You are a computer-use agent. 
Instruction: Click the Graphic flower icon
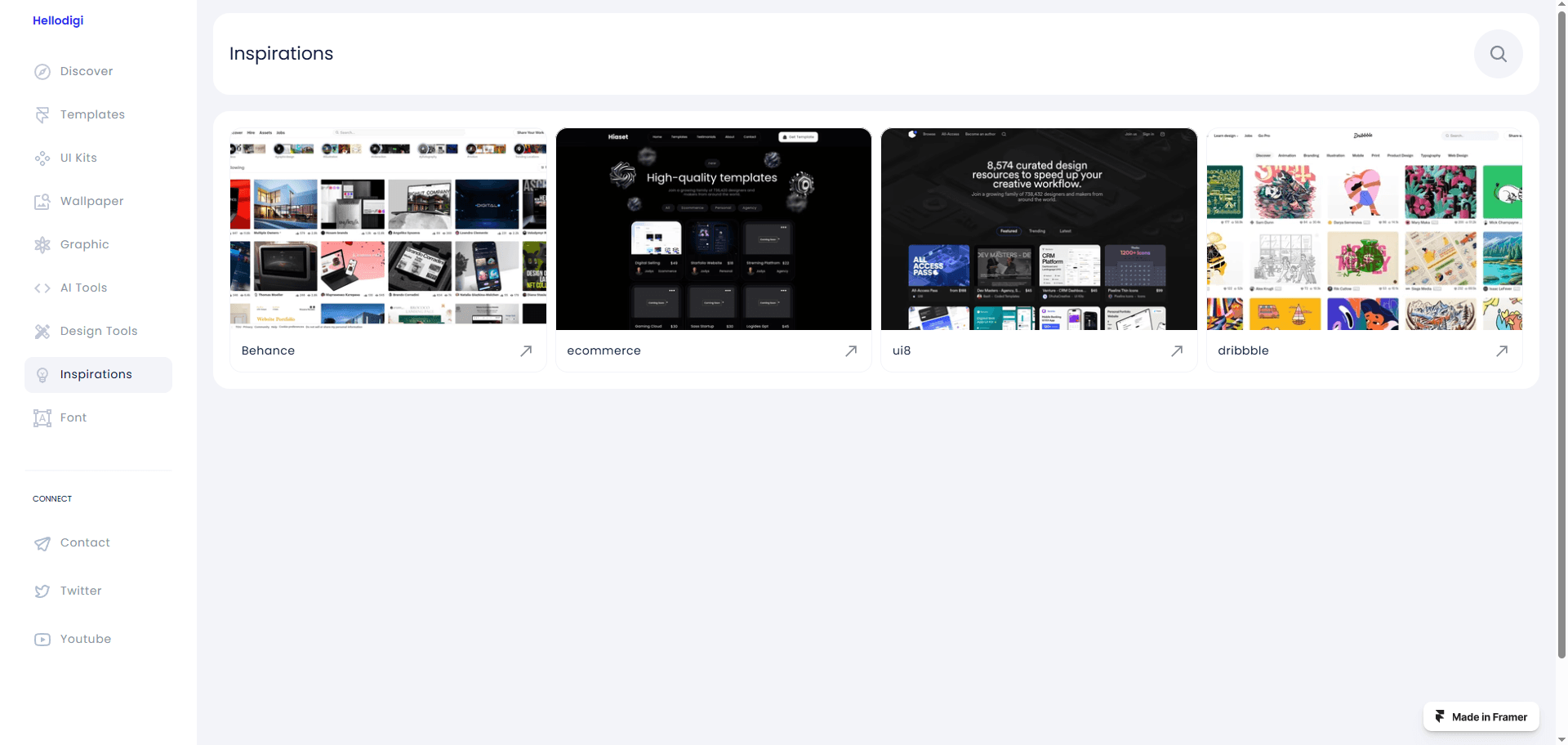point(42,245)
